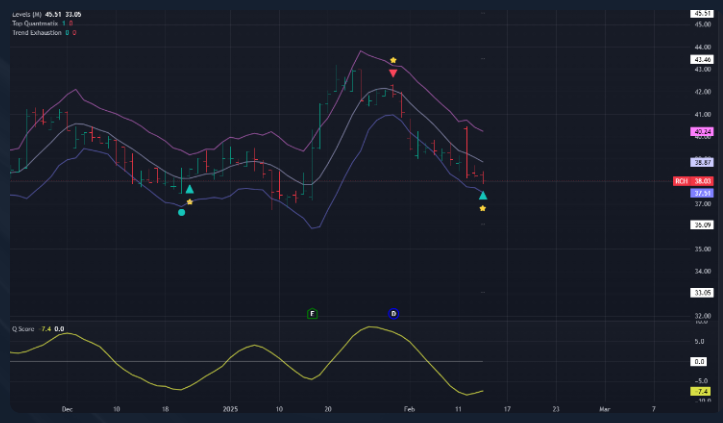Click the Mar label on the time axis

pos(604,409)
